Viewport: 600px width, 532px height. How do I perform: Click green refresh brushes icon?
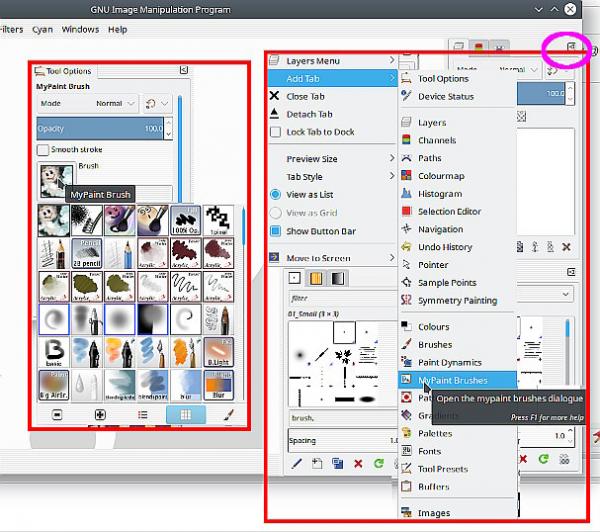(378, 463)
